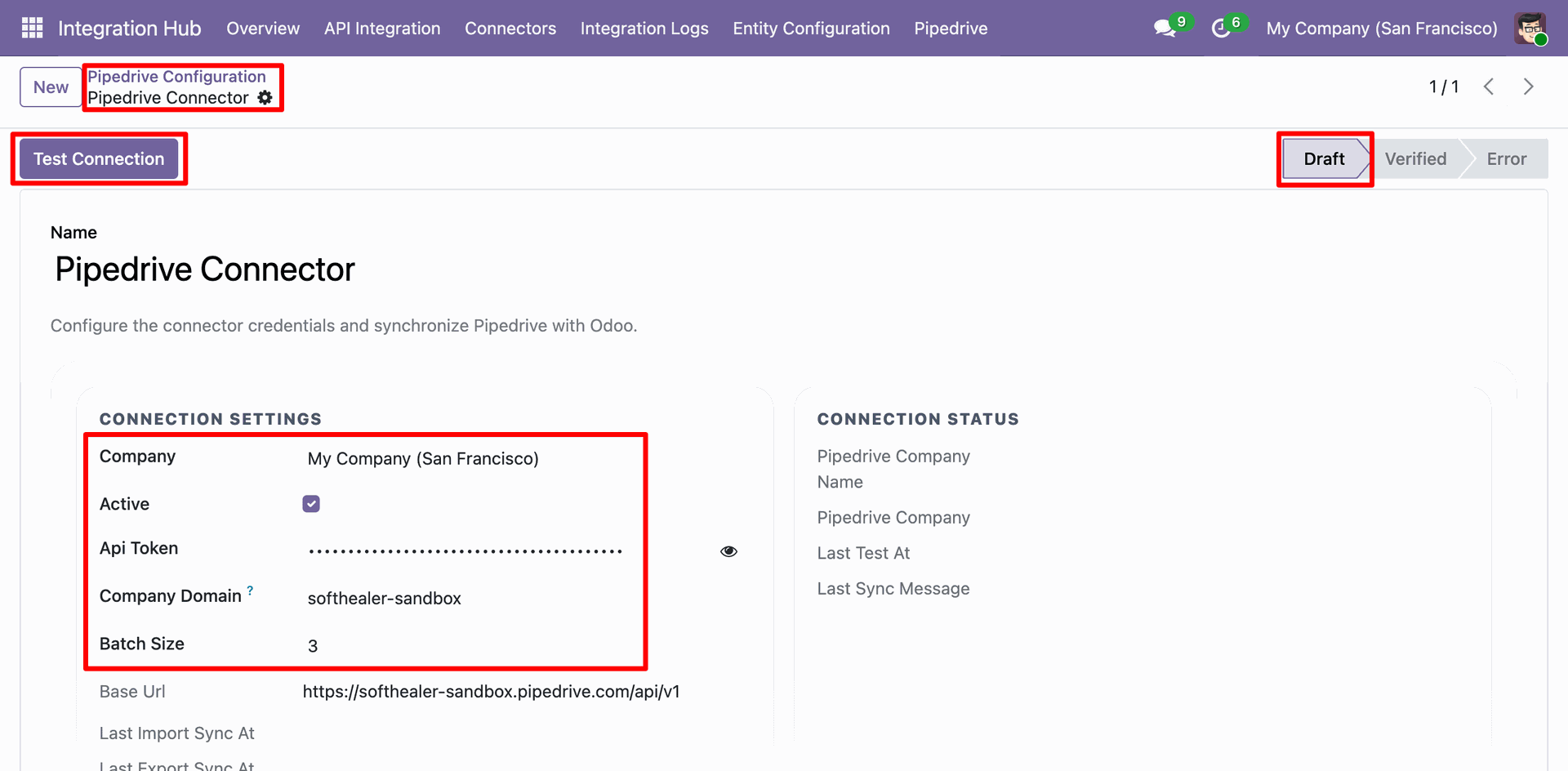Open the Overview menu
The width and height of the screenshot is (1568, 771).
[x=263, y=28]
